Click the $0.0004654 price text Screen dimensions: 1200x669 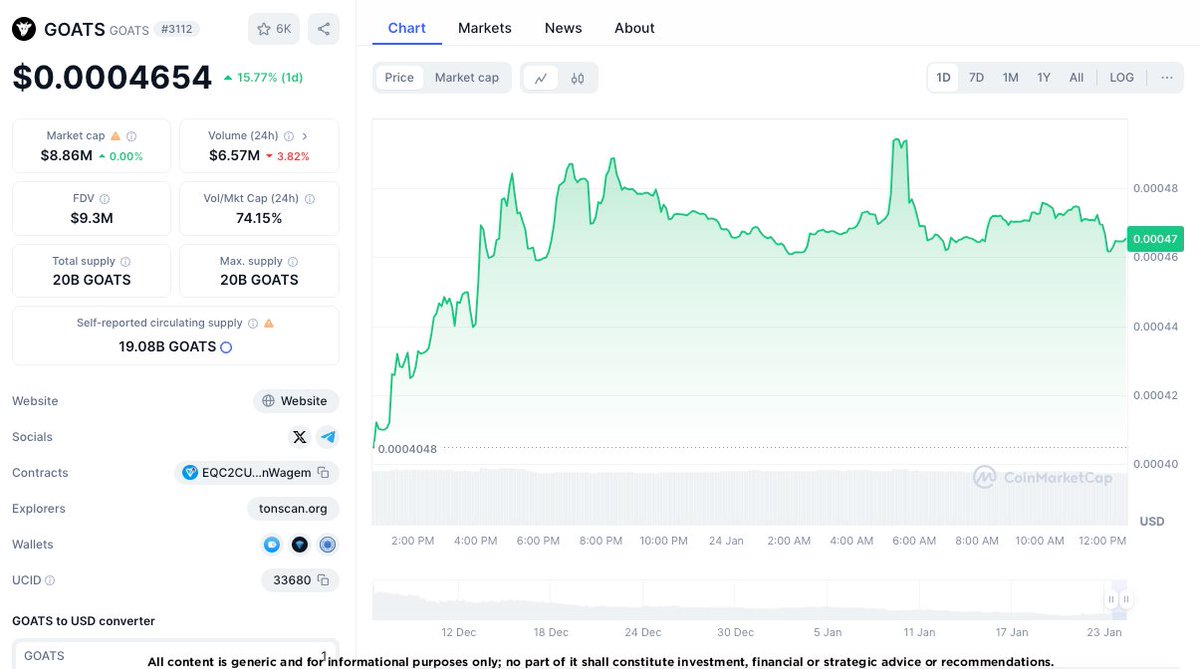click(x=112, y=78)
